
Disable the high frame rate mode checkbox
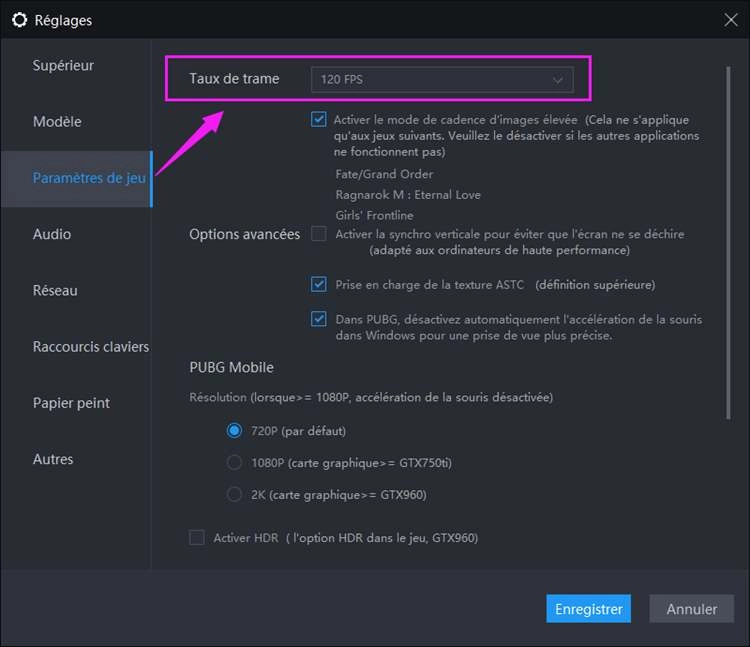(319, 119)
